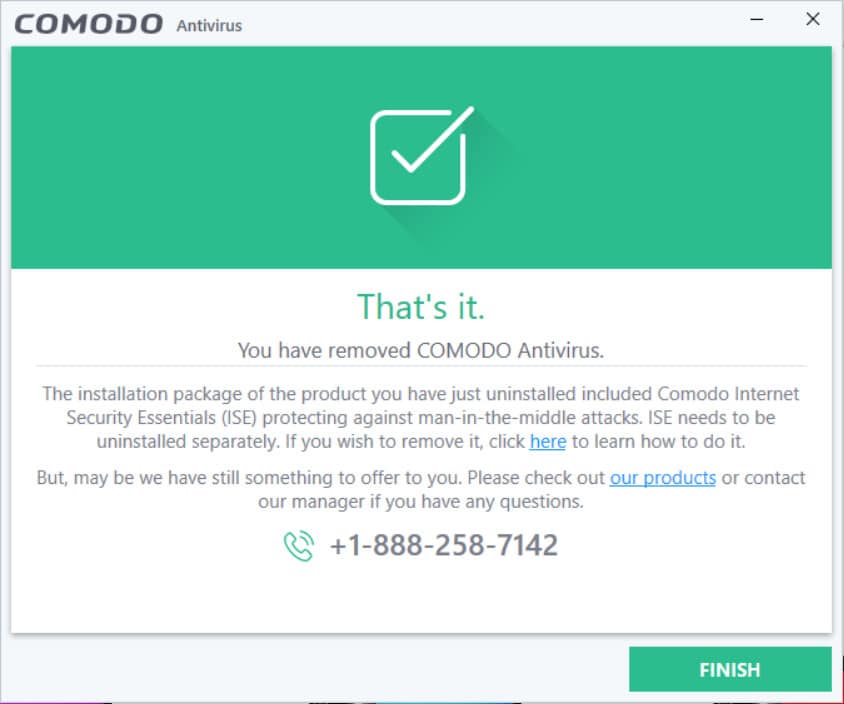Click the large white checkmark box icon
The image size is (844, 704).
[421, 156]
